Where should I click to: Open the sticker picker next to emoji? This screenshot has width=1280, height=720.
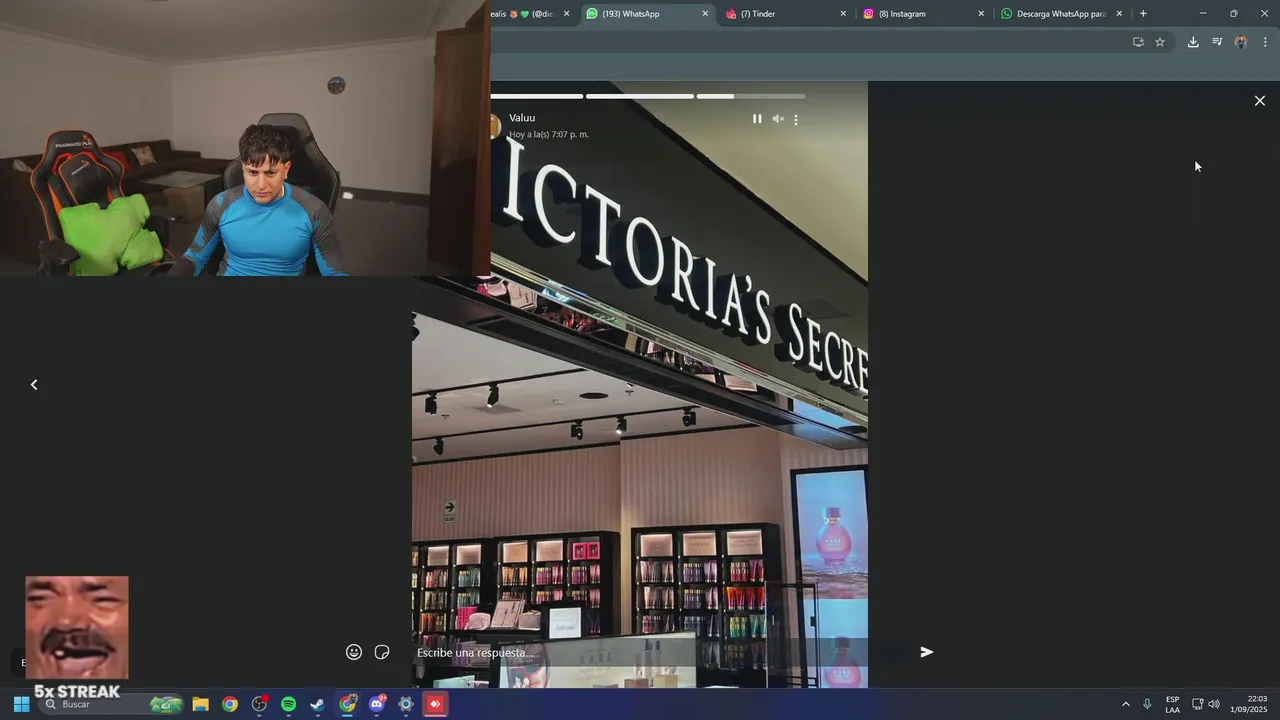click(x=382, y=652)
